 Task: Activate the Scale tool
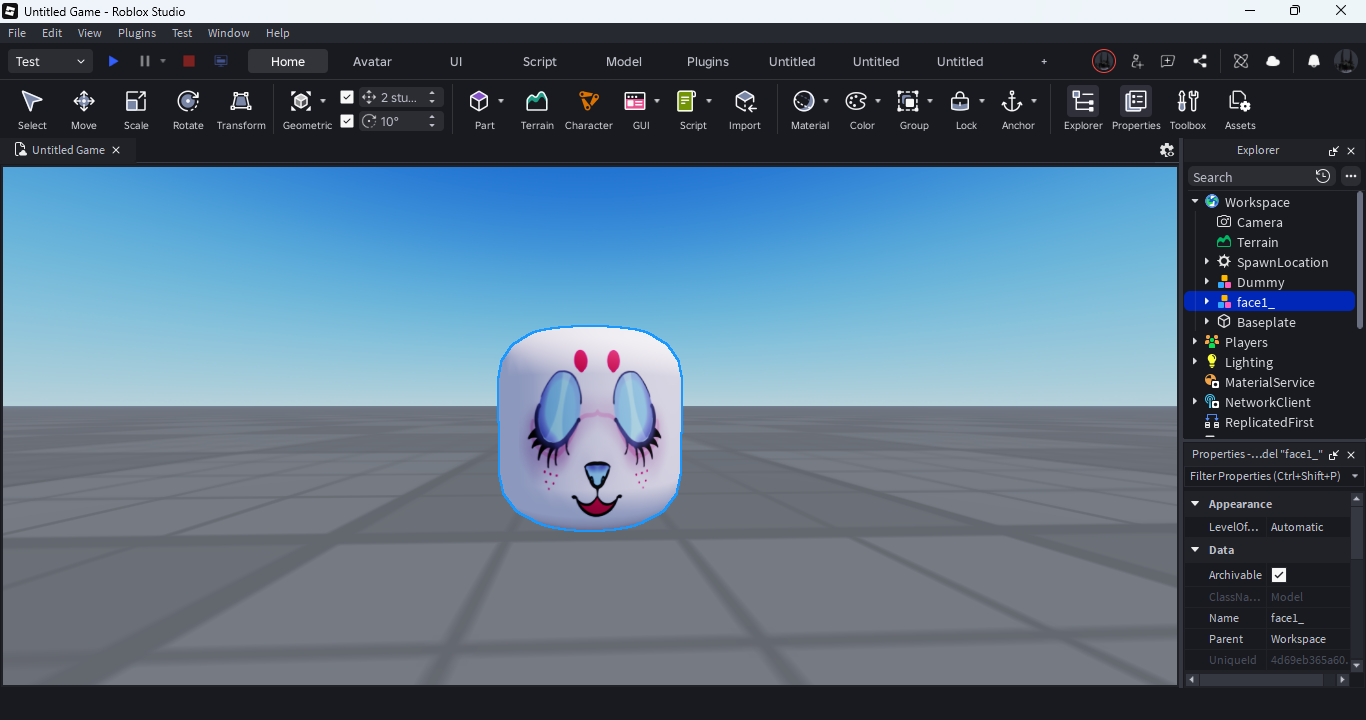(136, 110)
